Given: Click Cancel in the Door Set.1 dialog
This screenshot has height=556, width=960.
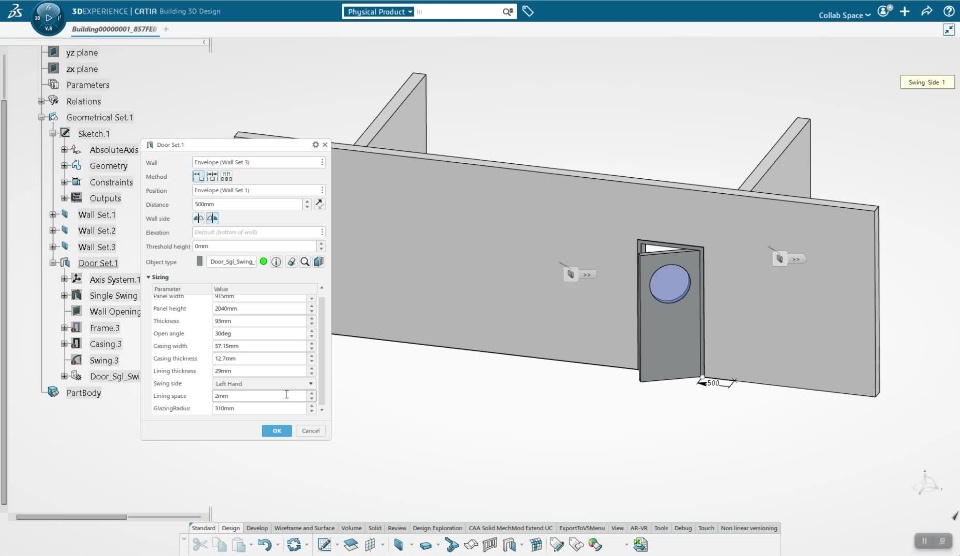Looking at the screenshot, I should click(x=310, y=431).
